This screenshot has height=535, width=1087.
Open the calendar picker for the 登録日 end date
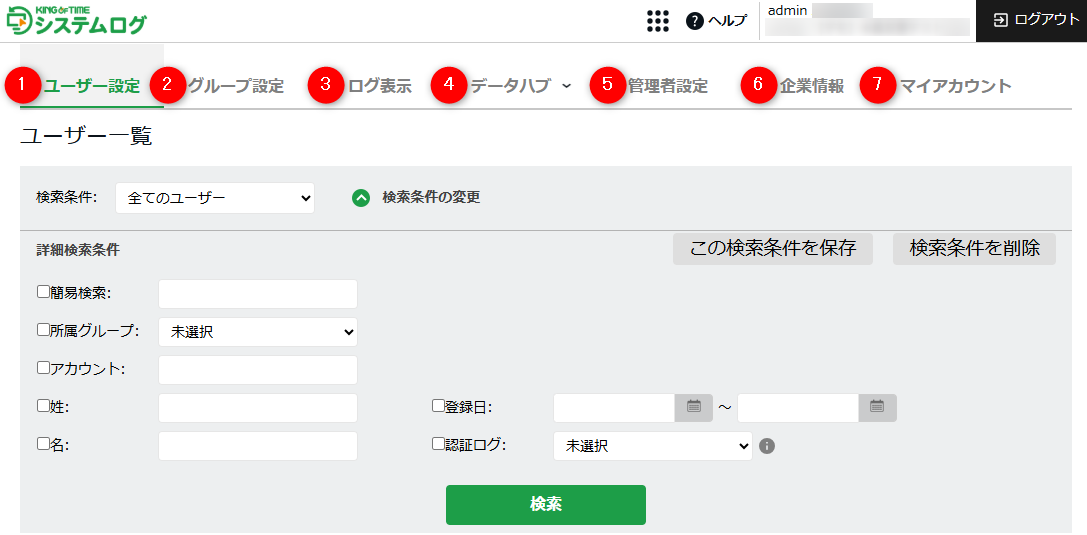pyautogui.click(x=878, y=407)
